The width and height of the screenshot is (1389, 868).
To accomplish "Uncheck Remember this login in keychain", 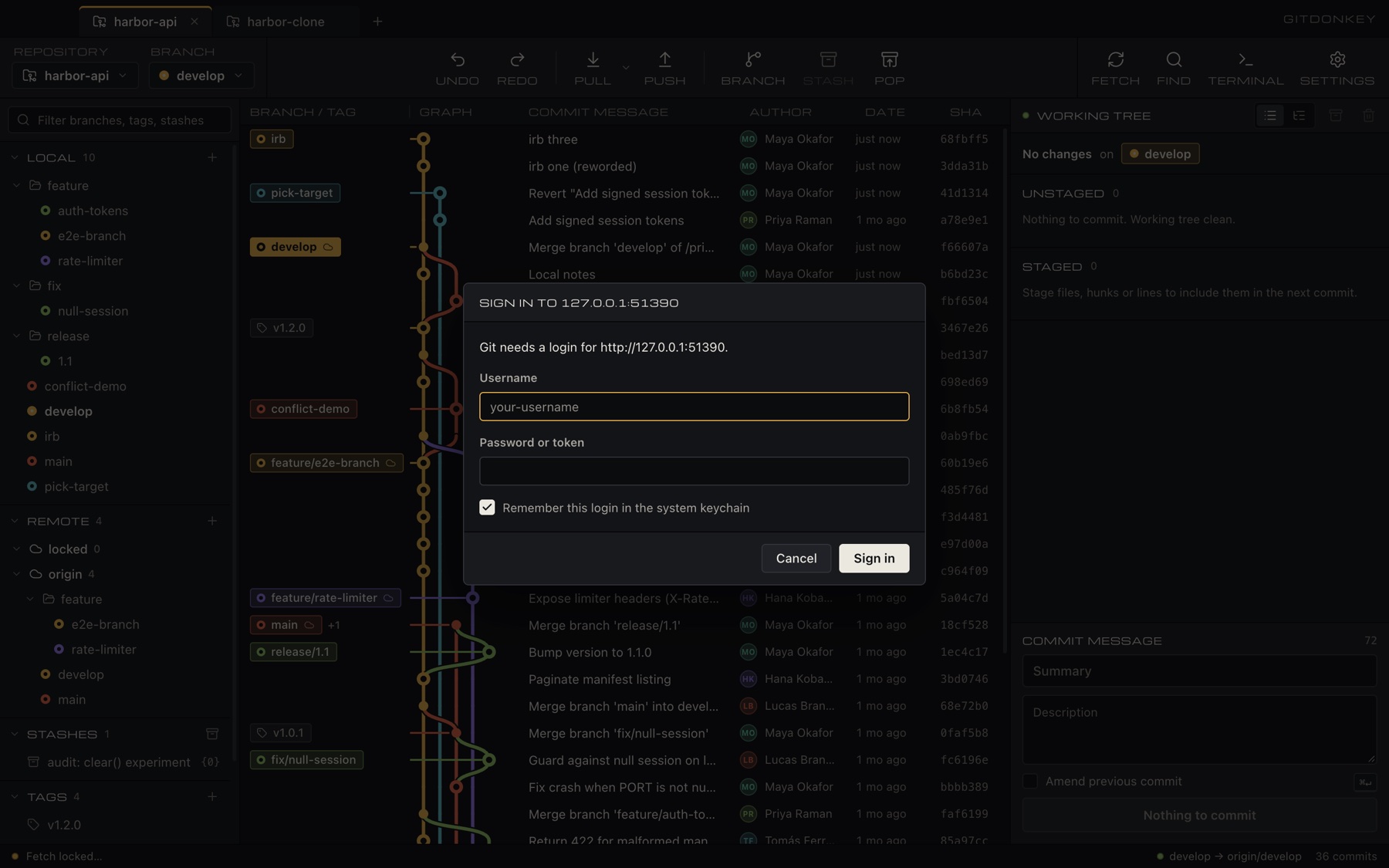I will click(x=487, y=507).
